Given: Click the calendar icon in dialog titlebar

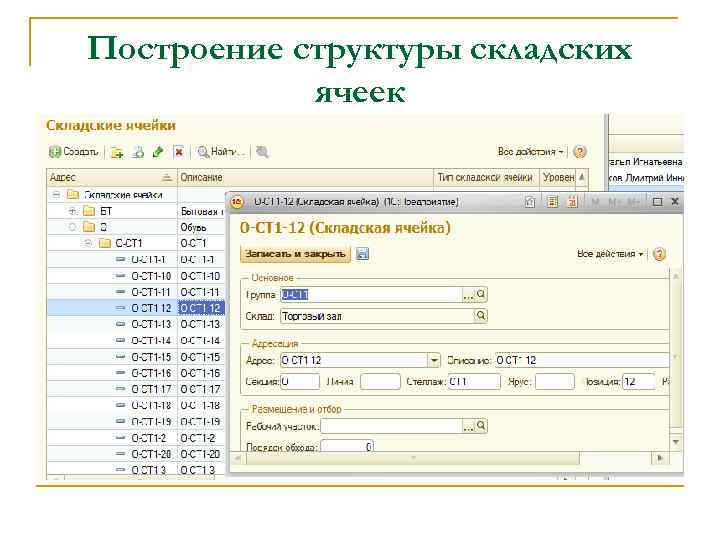Looking at the screenshot, I should pos(572,202).
